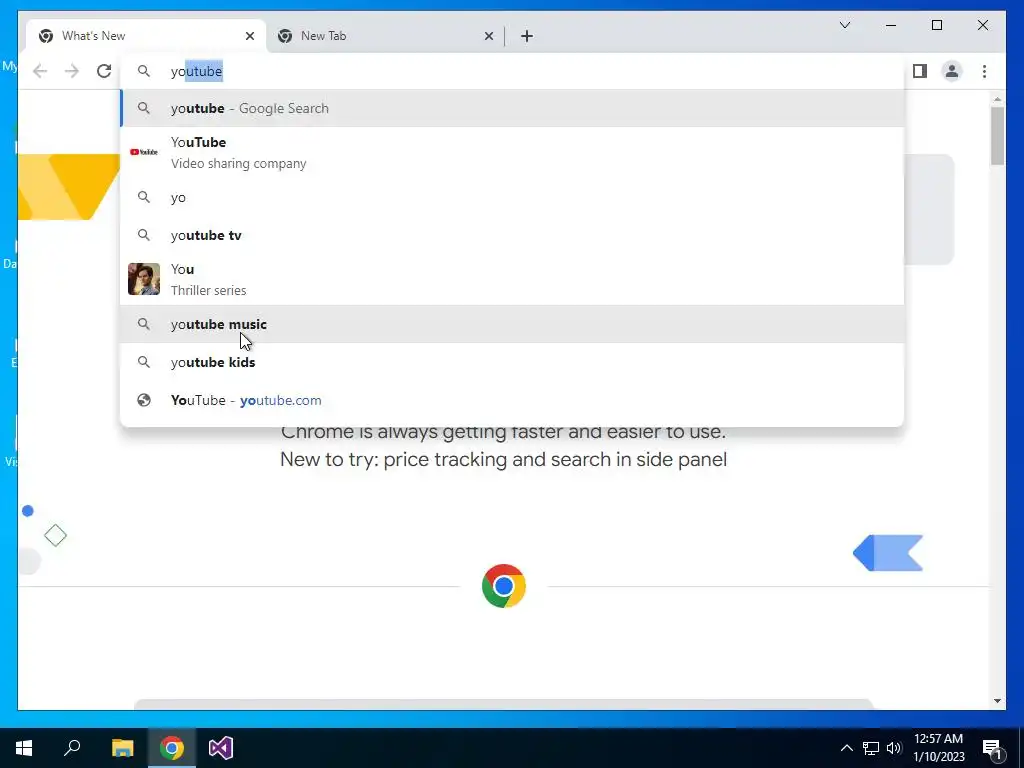Image resolution: width=1024 pixels, height=768 pixels.
Task: Minimize the Chrome window
Action: point(891,25)
